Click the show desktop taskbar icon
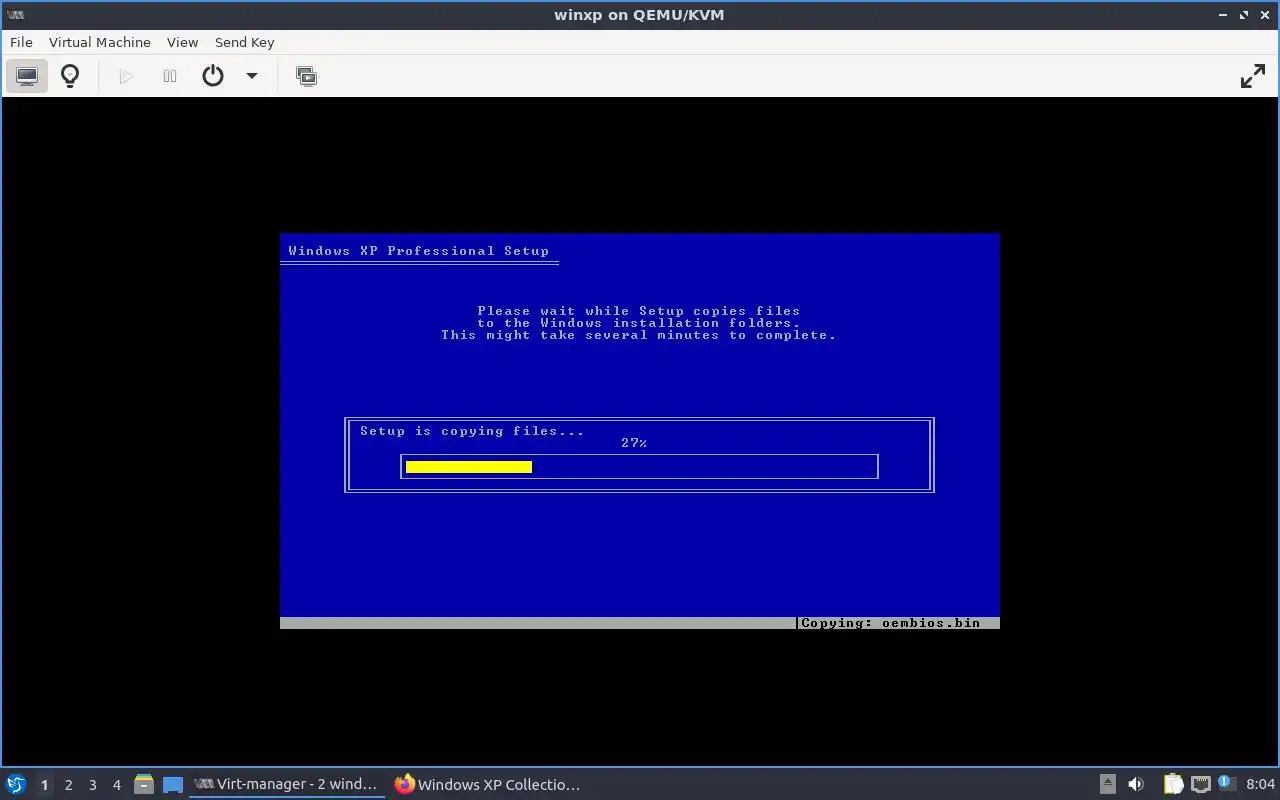Screen dimensions: 1280x800 tap(173, 785)
